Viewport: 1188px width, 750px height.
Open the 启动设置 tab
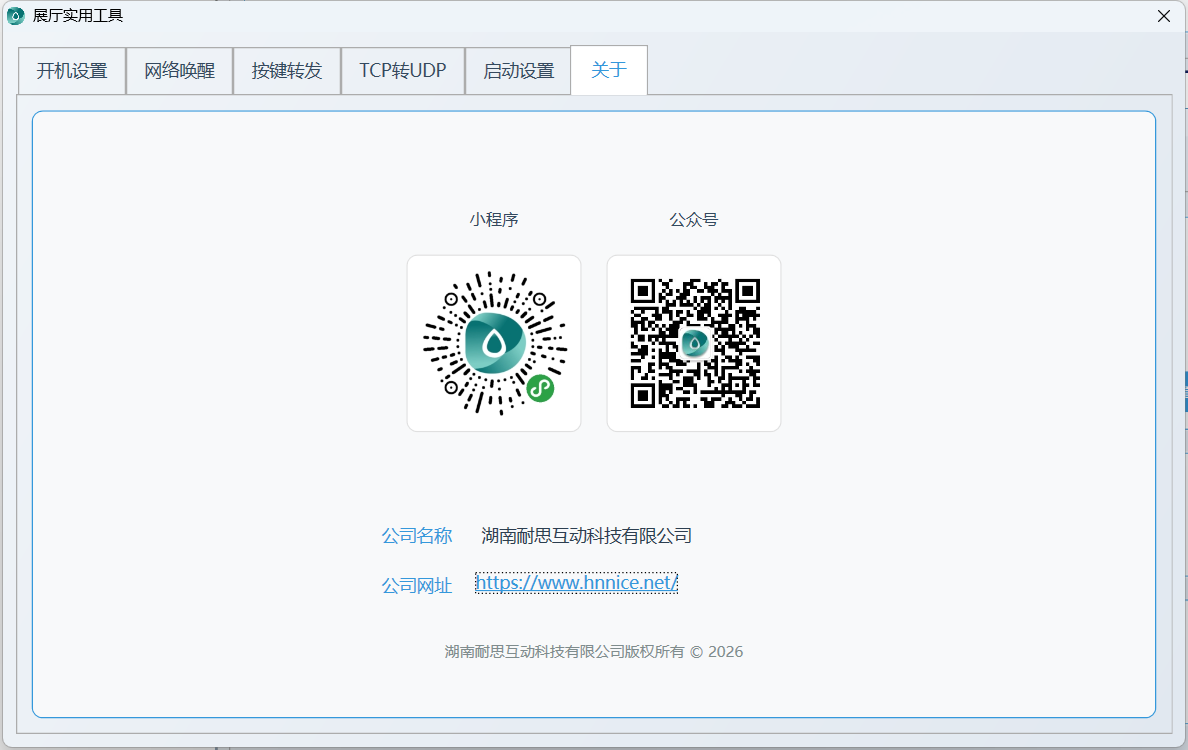click(518, 71)
